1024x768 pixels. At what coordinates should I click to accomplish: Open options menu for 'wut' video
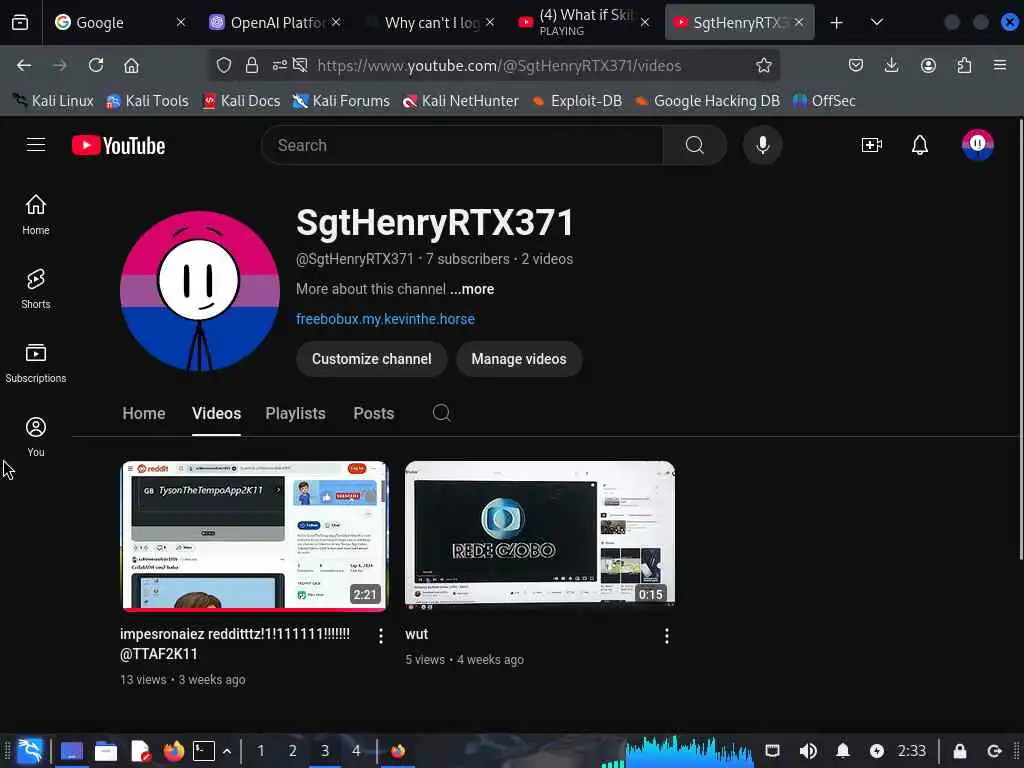pos(666,636)
